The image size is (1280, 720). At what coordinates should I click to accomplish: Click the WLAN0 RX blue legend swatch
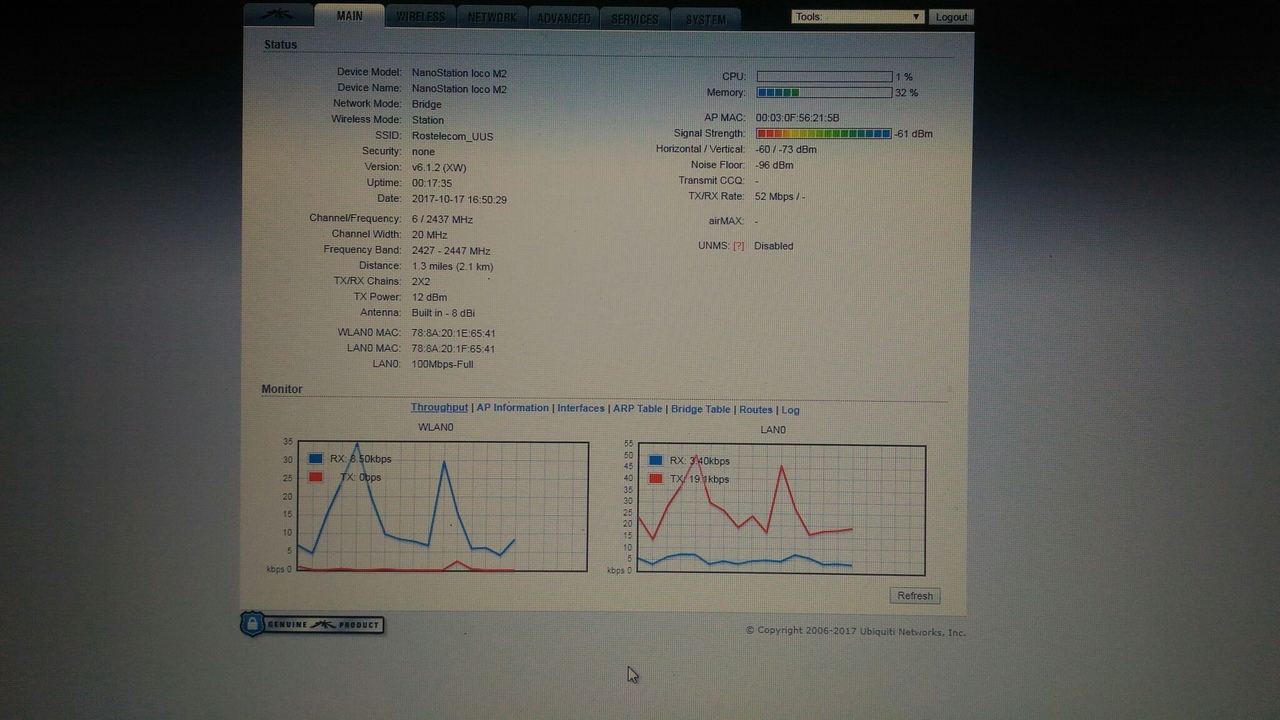(316, 459)
